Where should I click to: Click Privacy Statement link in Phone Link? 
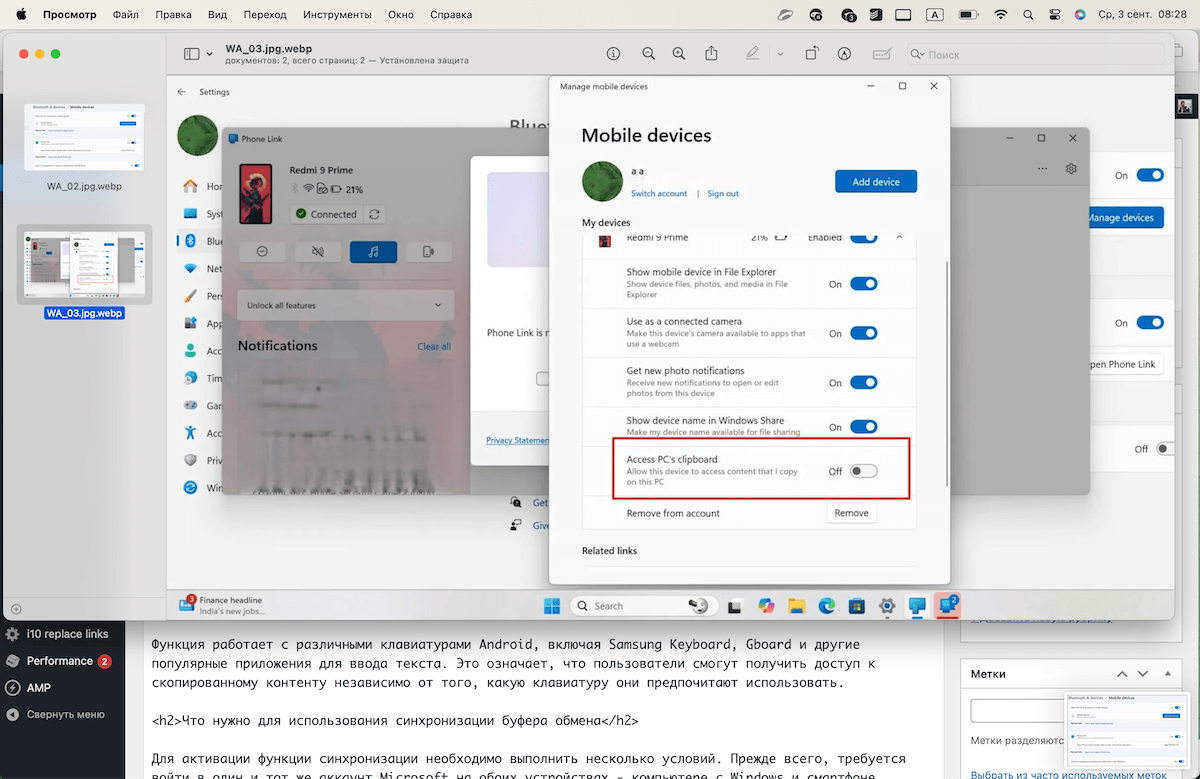517,440
